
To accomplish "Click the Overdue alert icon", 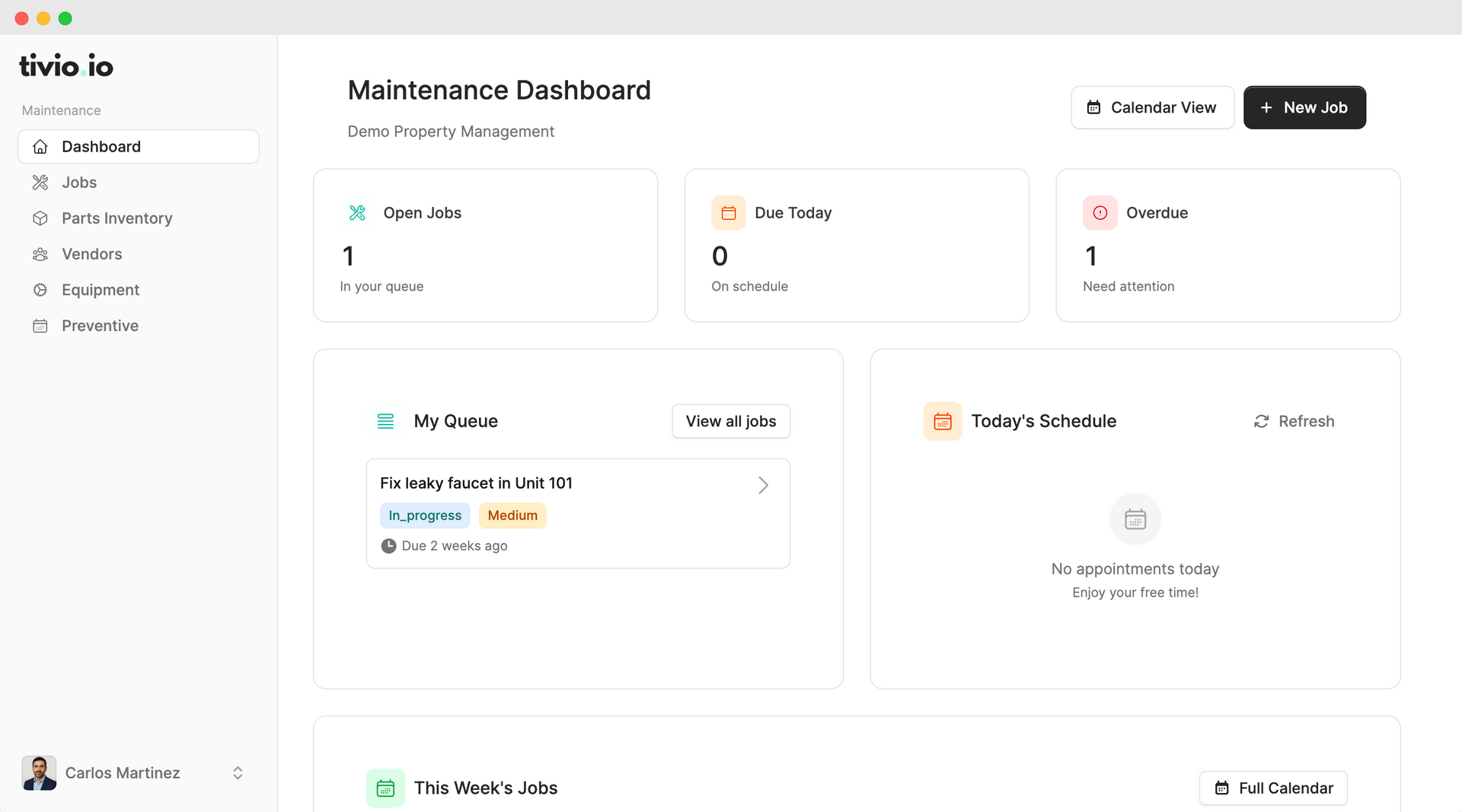I will 1100,212.
